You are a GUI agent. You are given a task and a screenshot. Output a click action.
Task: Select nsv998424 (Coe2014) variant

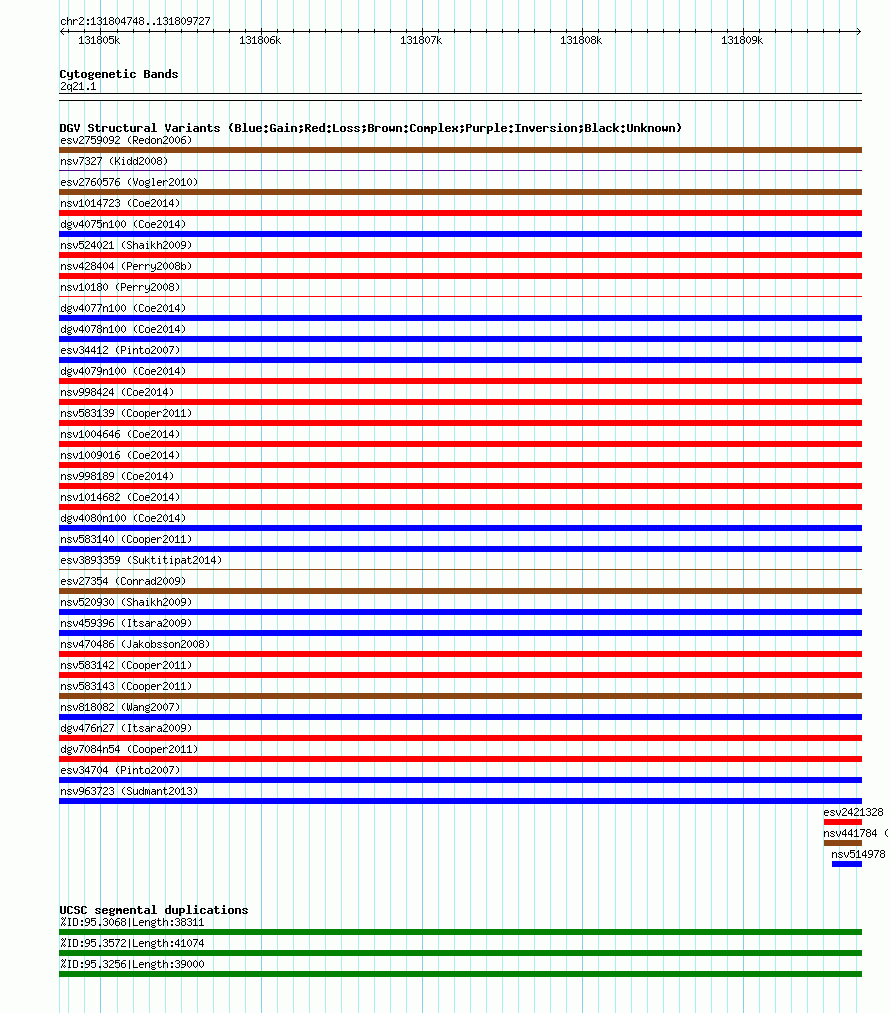point(117,392)
